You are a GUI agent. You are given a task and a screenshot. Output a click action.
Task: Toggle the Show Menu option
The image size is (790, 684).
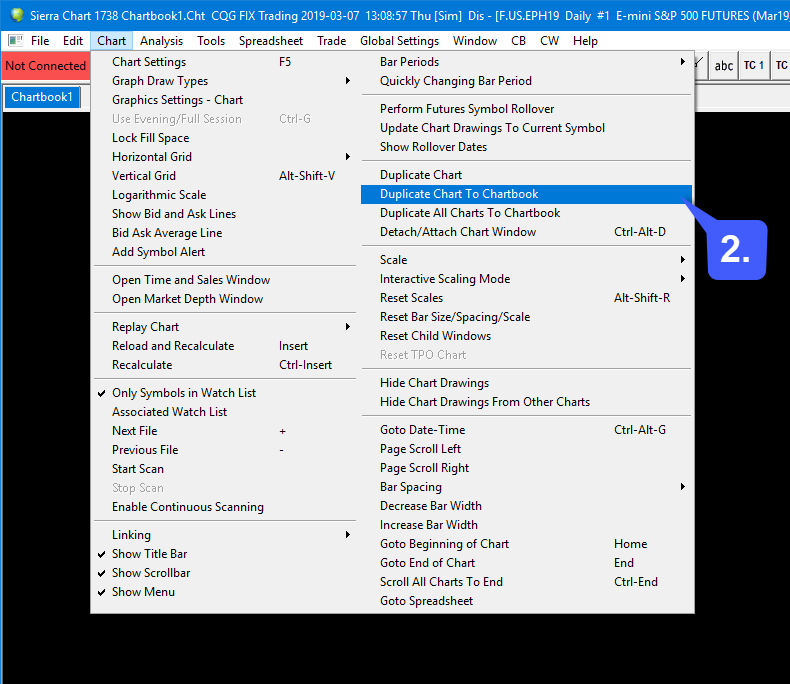(x=225, y=592)
